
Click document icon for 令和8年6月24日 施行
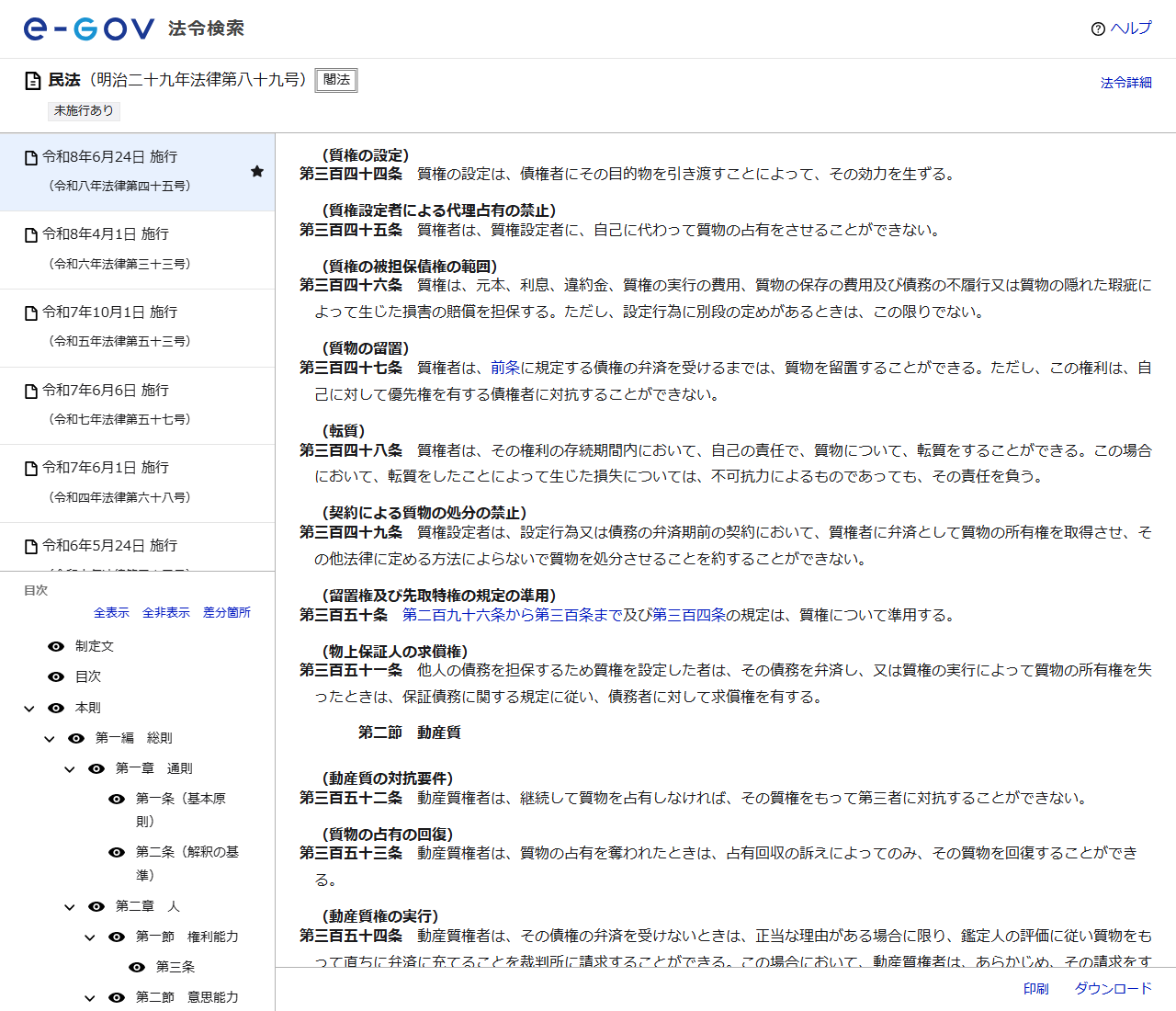[31, 158]
